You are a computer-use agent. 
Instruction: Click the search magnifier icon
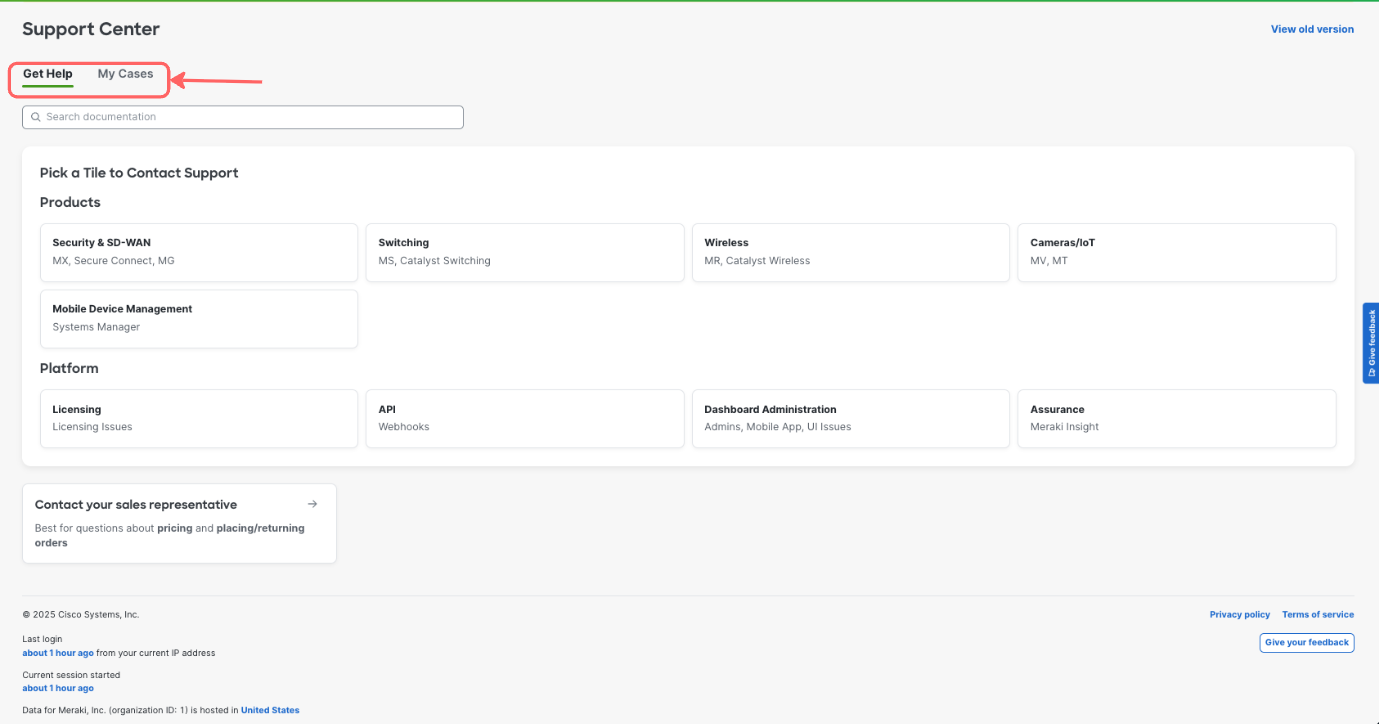[x=36, y=117]
